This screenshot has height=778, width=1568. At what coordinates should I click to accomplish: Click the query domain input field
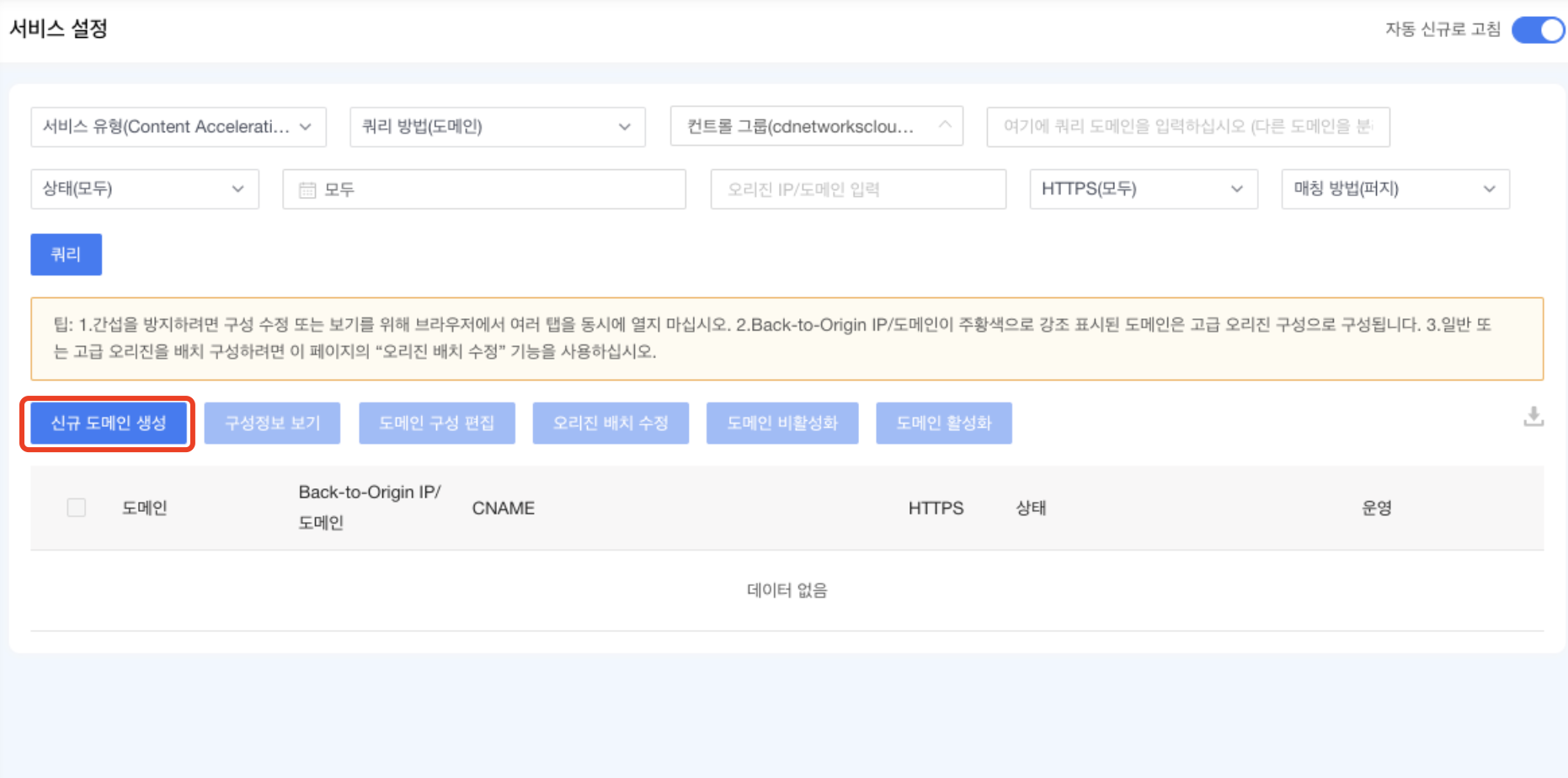pos(1187,126)
